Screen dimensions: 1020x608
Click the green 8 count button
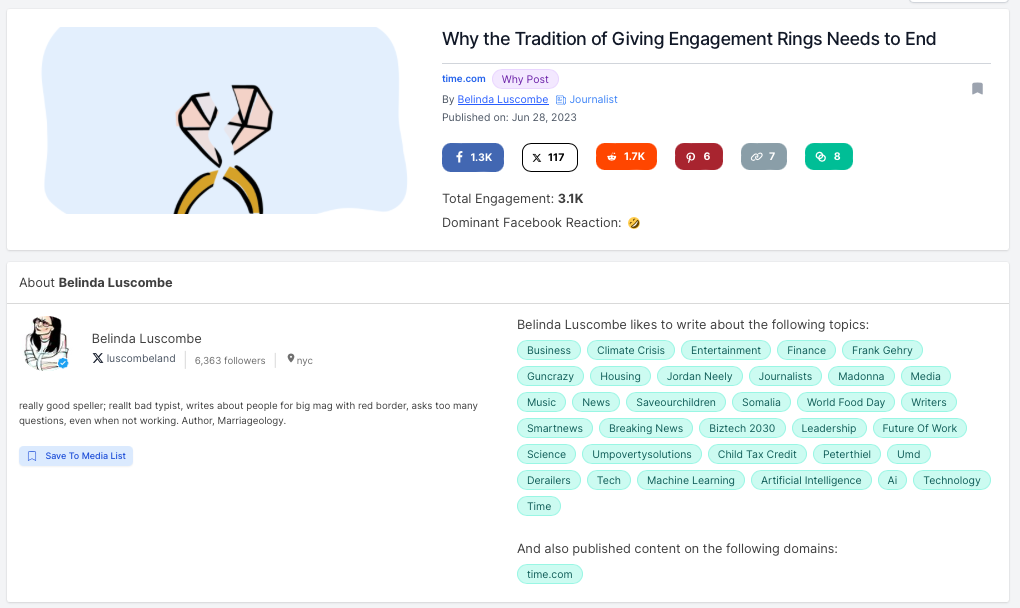pos(828,157)
